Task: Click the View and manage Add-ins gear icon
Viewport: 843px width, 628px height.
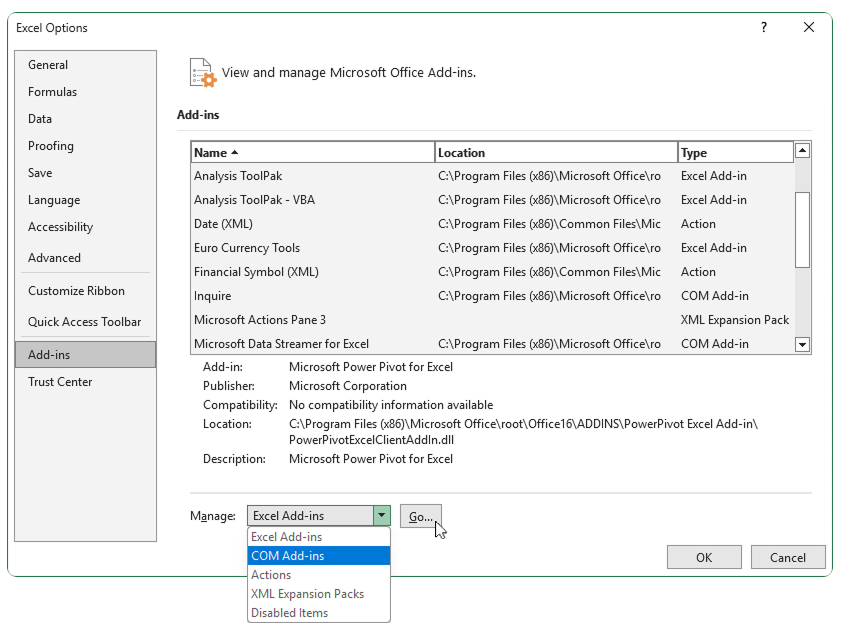Action: click(201, 71)
